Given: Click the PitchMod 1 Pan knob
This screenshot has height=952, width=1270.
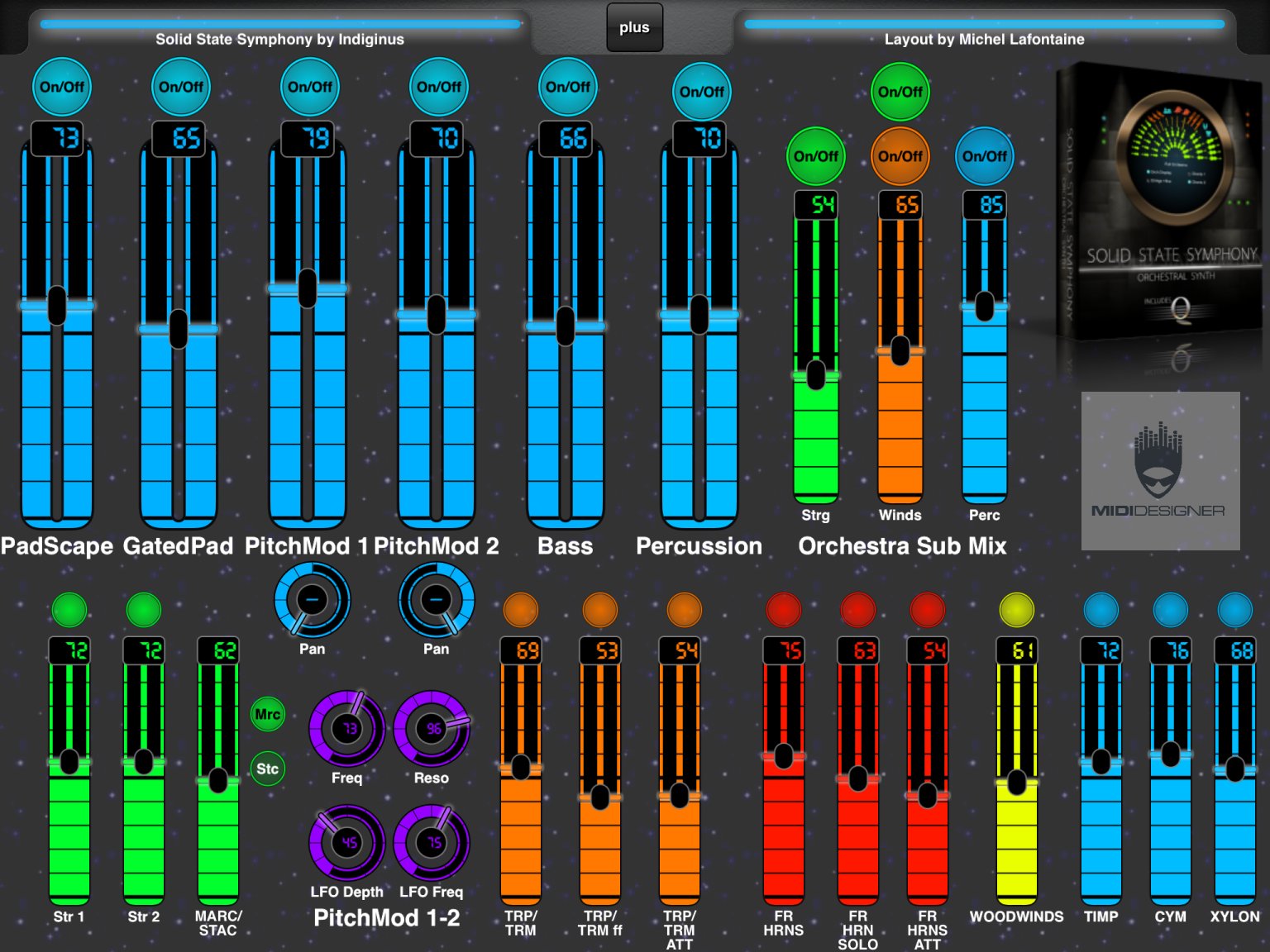Looking at the screenshot, I should pyautogui.click(x=312, y=601).
